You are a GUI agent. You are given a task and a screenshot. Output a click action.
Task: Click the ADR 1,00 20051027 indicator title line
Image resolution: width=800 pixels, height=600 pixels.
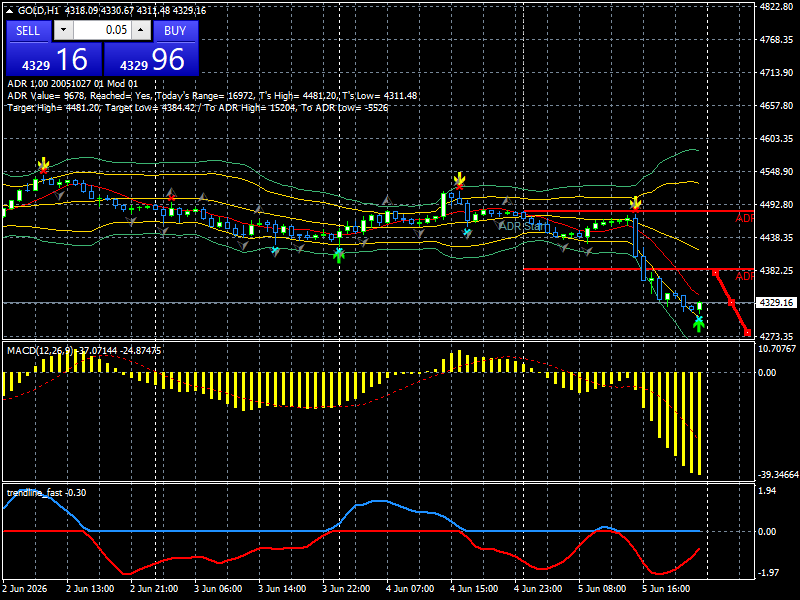click(72, 84)
